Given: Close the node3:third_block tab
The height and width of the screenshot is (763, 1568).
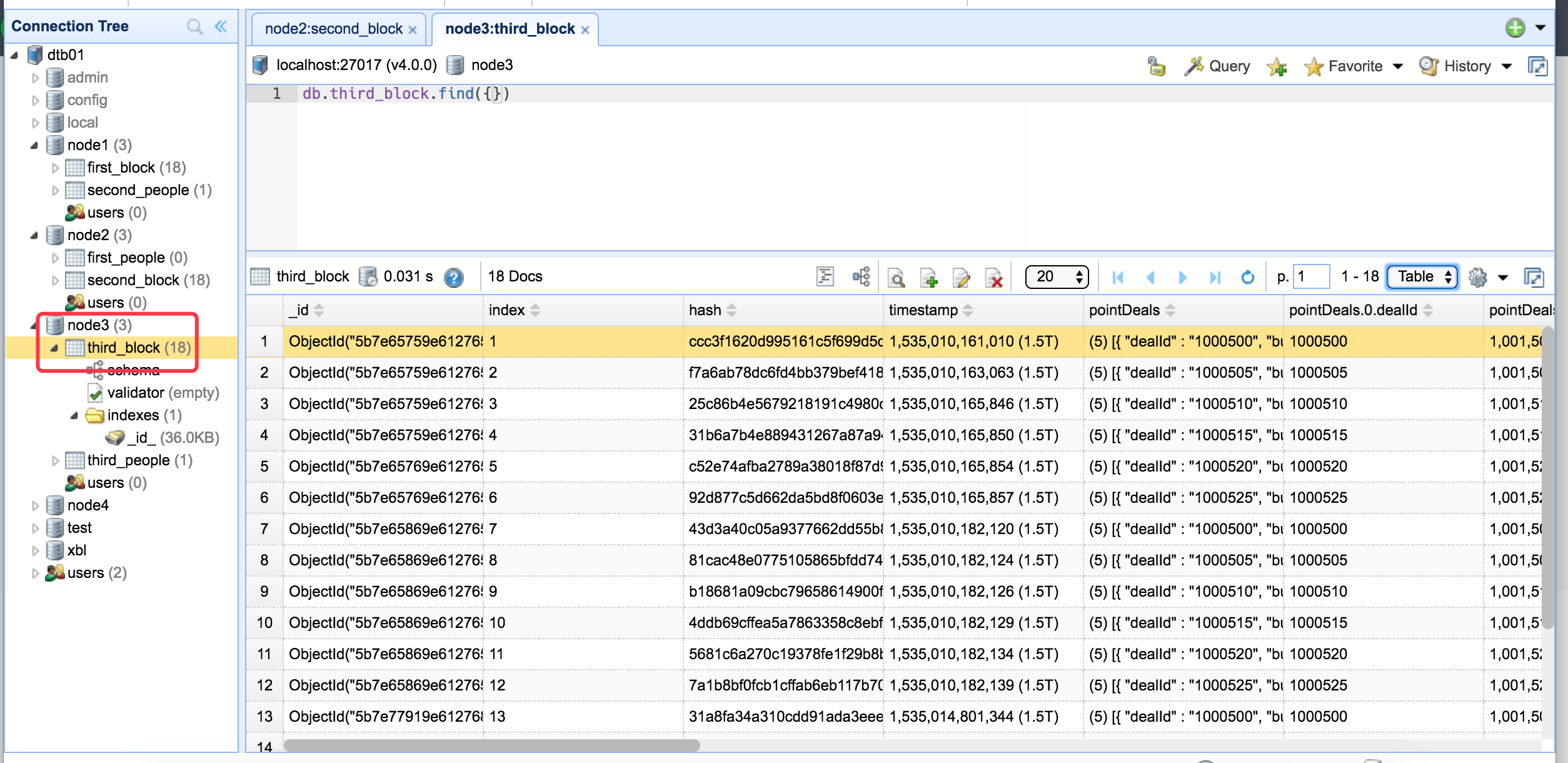Looking at the screenshot, I should click(585, 30).
